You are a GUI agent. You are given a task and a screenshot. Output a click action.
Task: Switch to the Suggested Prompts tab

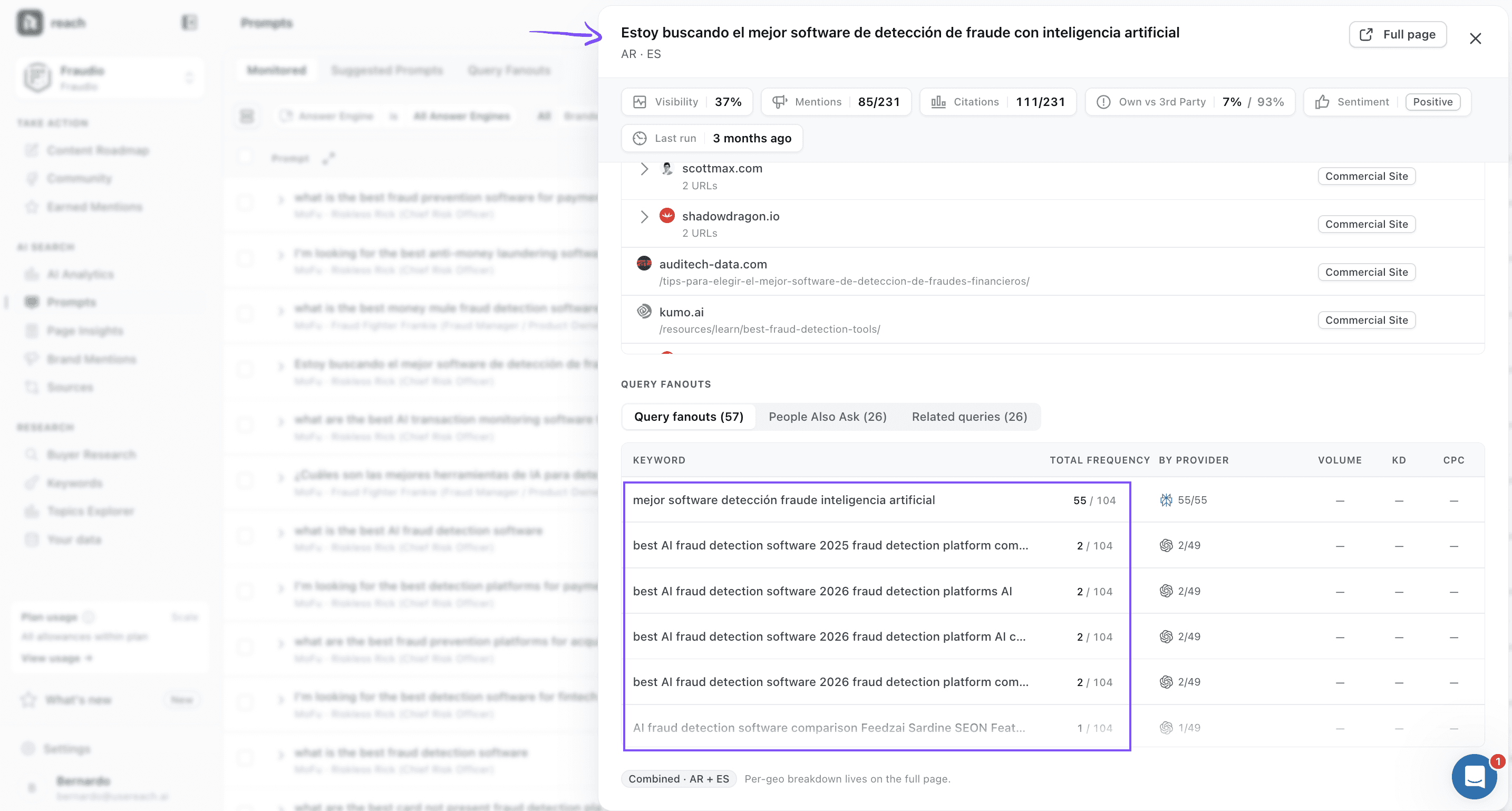(387, 71)
